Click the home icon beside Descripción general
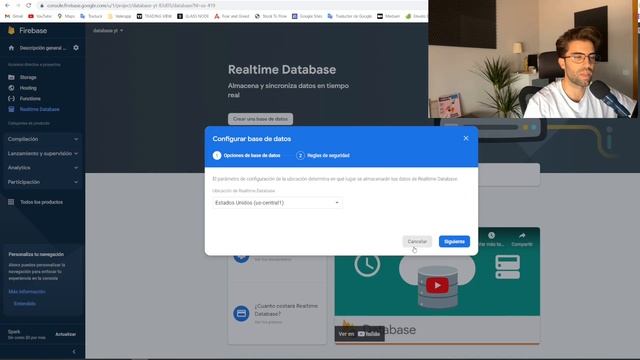 pos(11,48)
